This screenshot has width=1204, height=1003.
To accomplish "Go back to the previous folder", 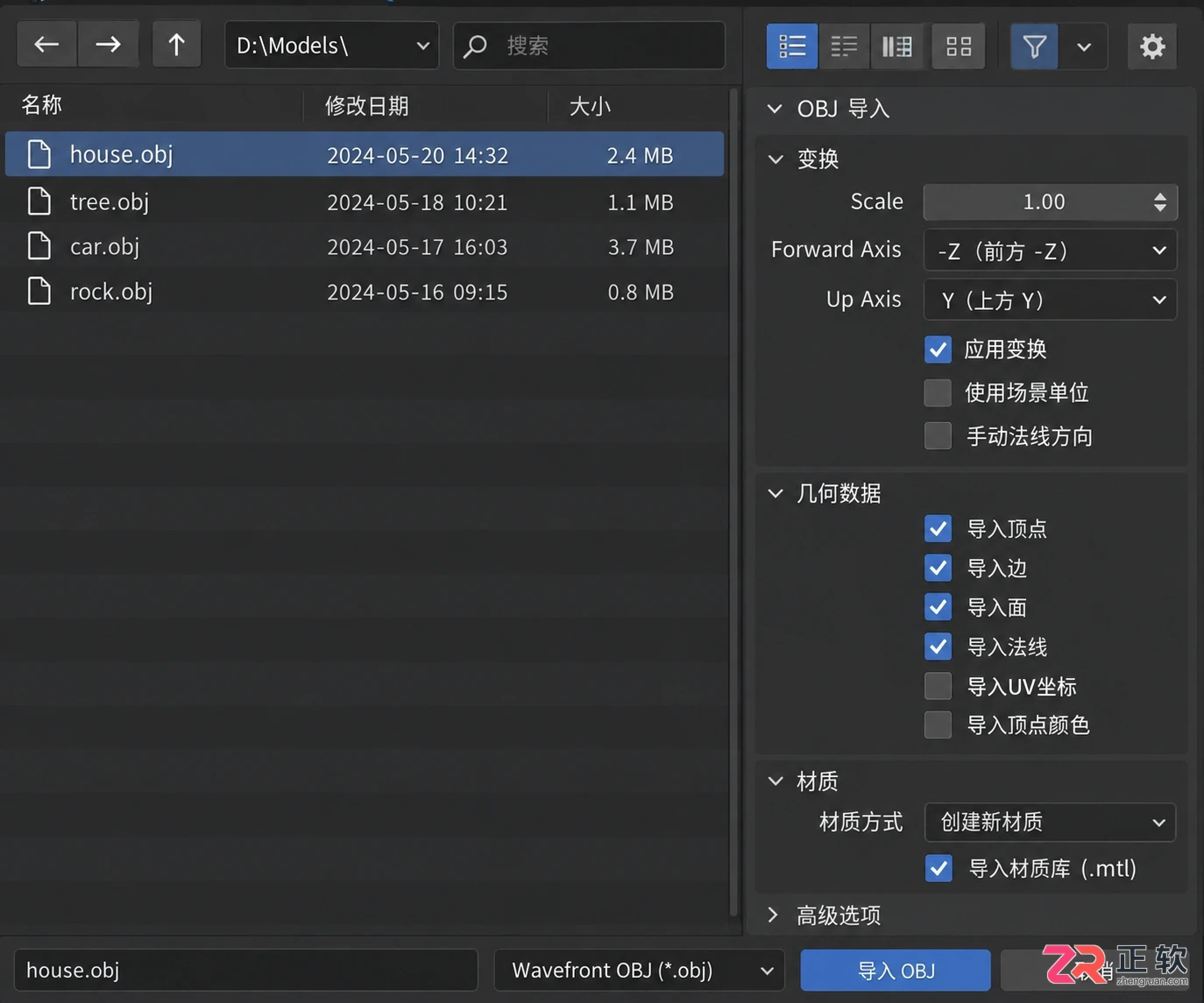I will (x=47, y=45).
